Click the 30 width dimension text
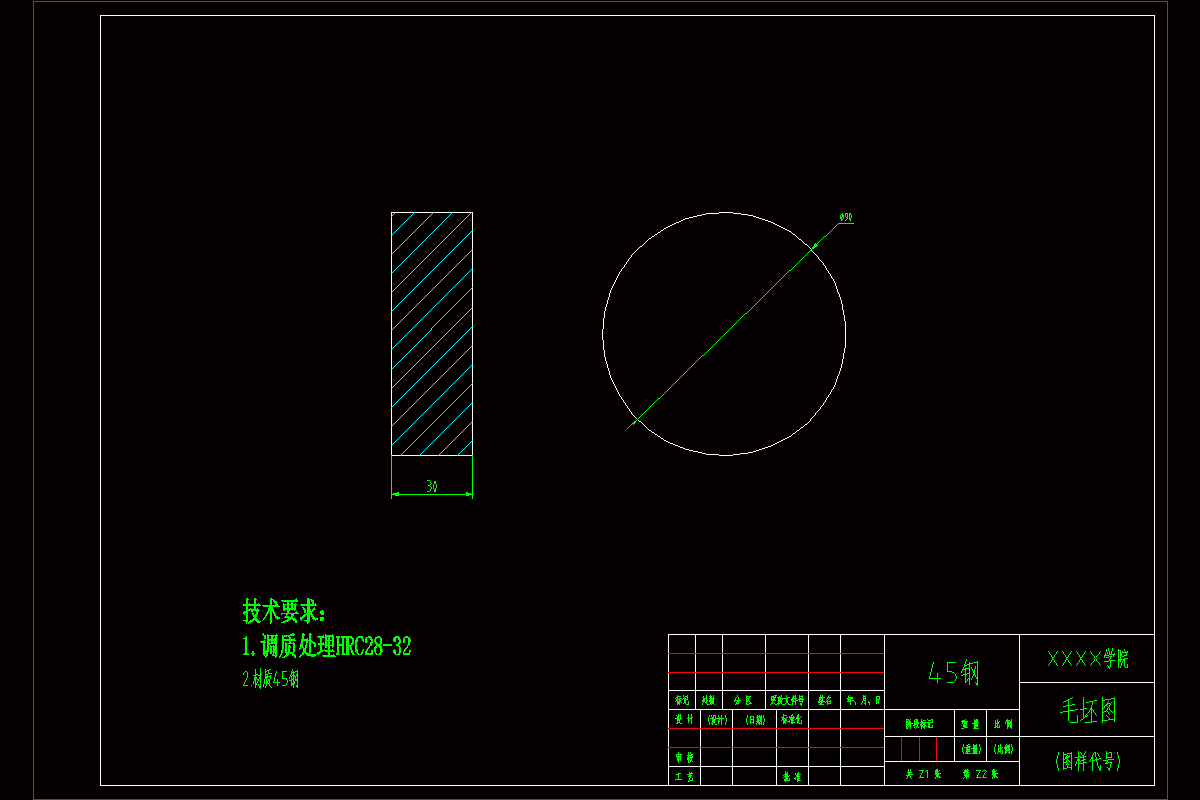Image resolution: width=1200 pixels, height=800 pixels. click(432, 486)
